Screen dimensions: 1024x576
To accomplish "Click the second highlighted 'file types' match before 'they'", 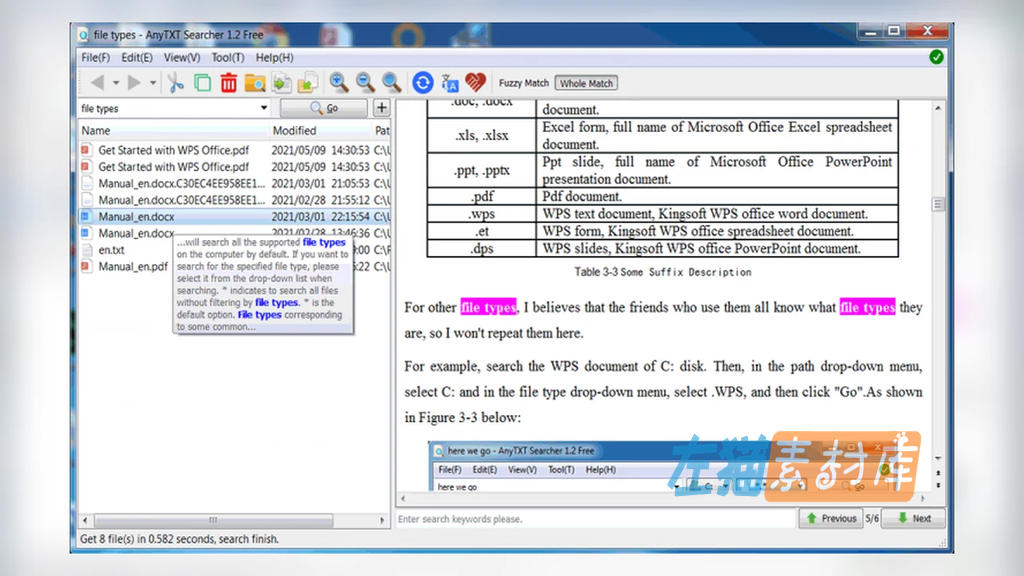I will coord(867,307).
